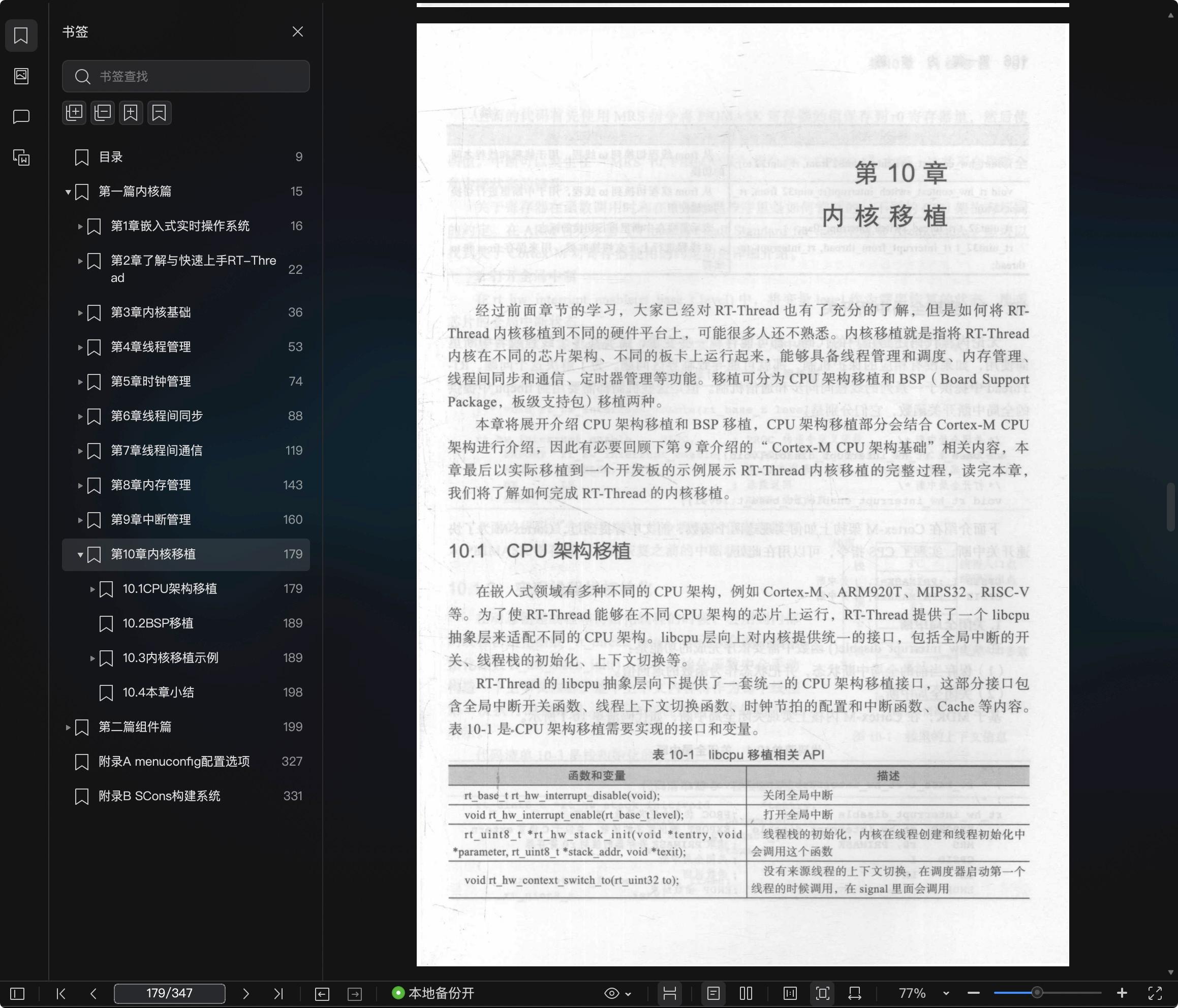
Task: Add a new bookmark icon
Action: pos(131,113)
